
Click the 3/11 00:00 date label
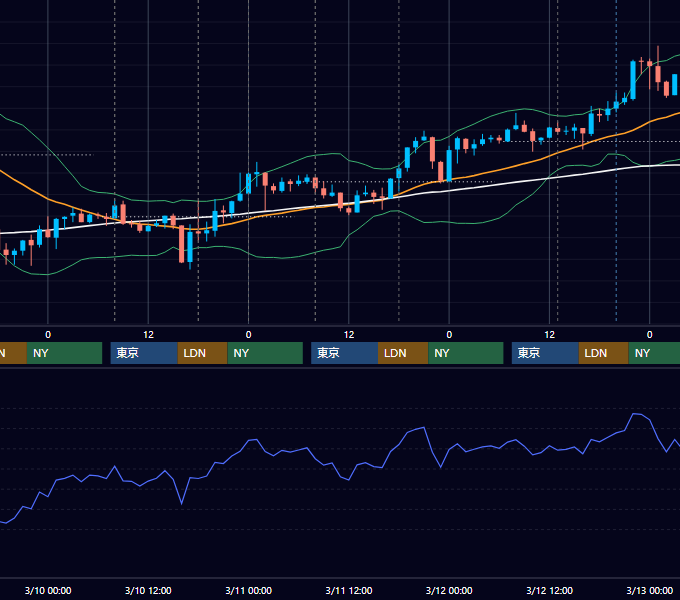click(x=248, y=590)
